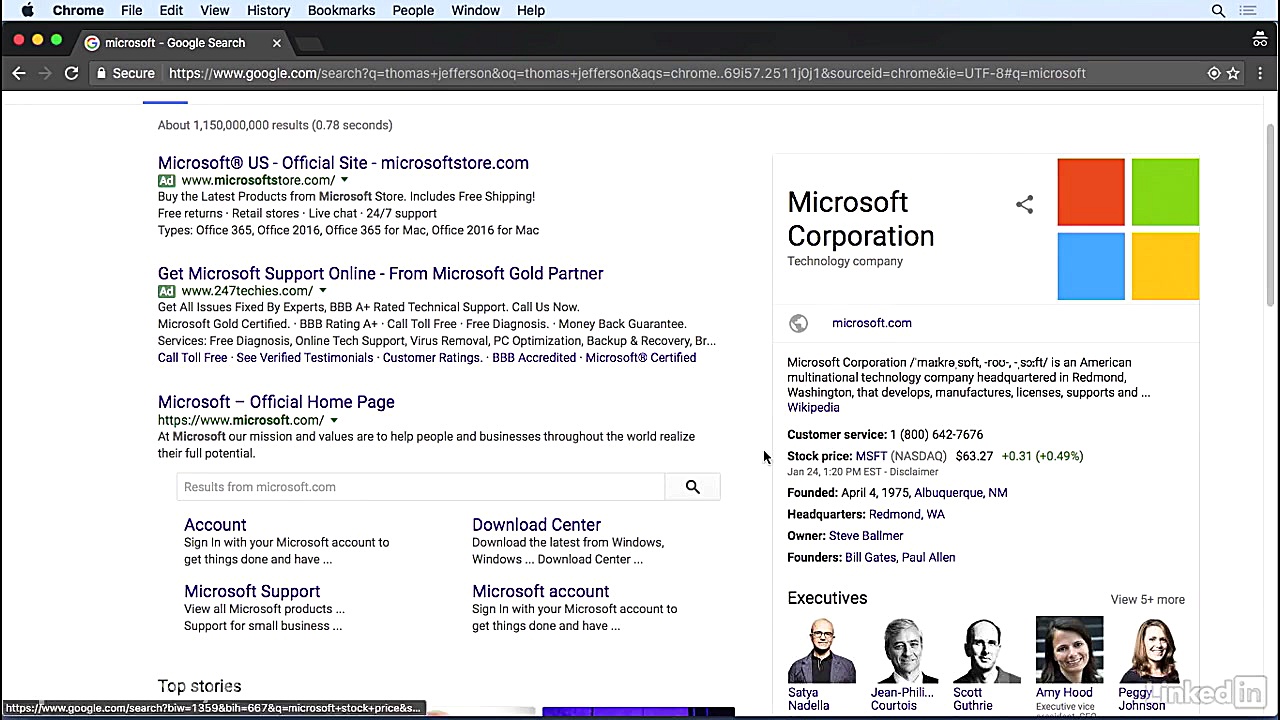Open the MSFT stock ticker link
Image resolution: width=1280 pixels, height=720 pixels.
pyautogui.click(x=871, y=456)
